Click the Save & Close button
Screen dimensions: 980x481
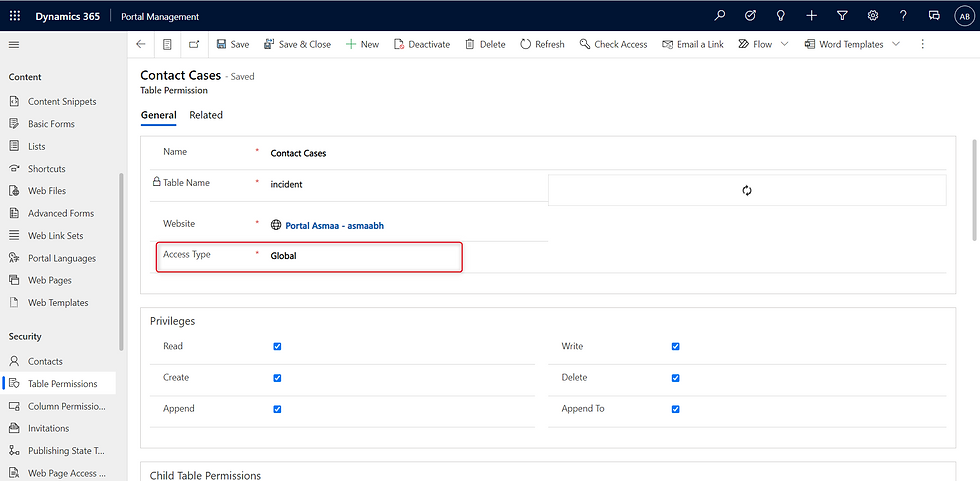point(297,44)
